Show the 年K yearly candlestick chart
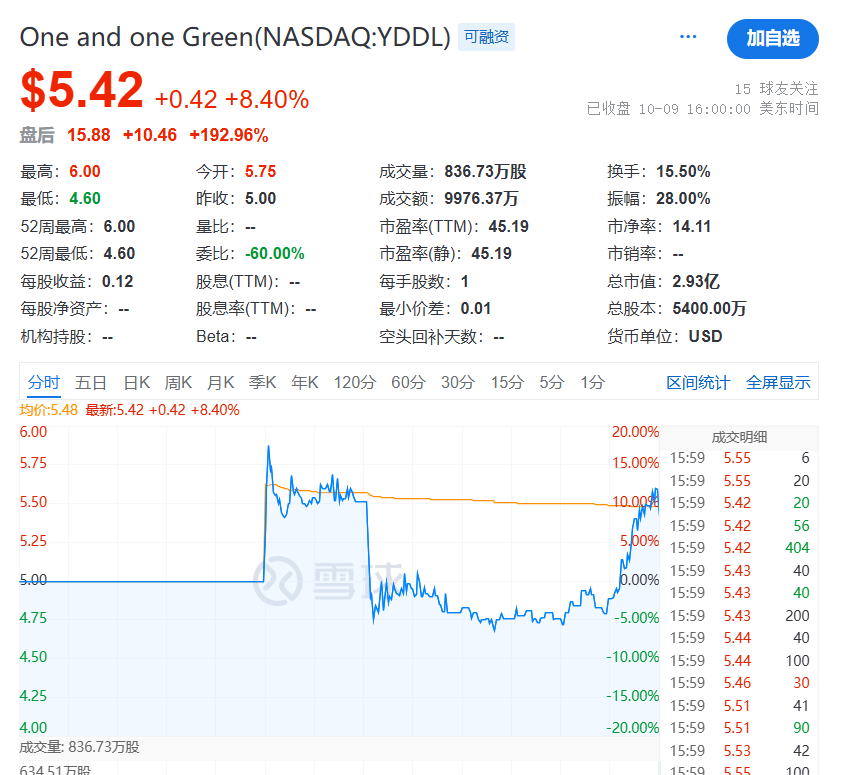This screenshot has width=856, height=775. point(304,382)
